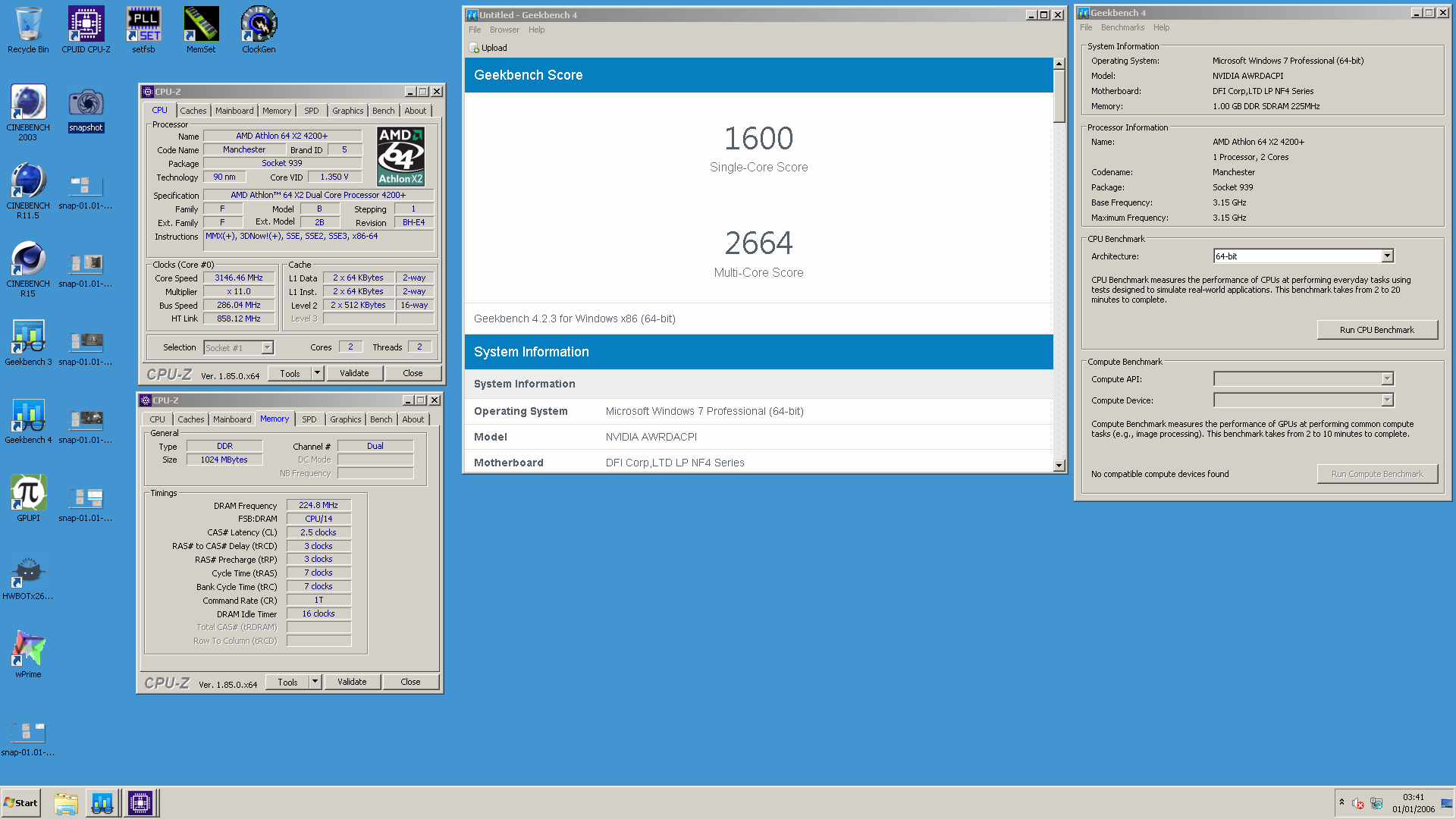Click Close button in upper CPU-Z

tap(413, 373)
